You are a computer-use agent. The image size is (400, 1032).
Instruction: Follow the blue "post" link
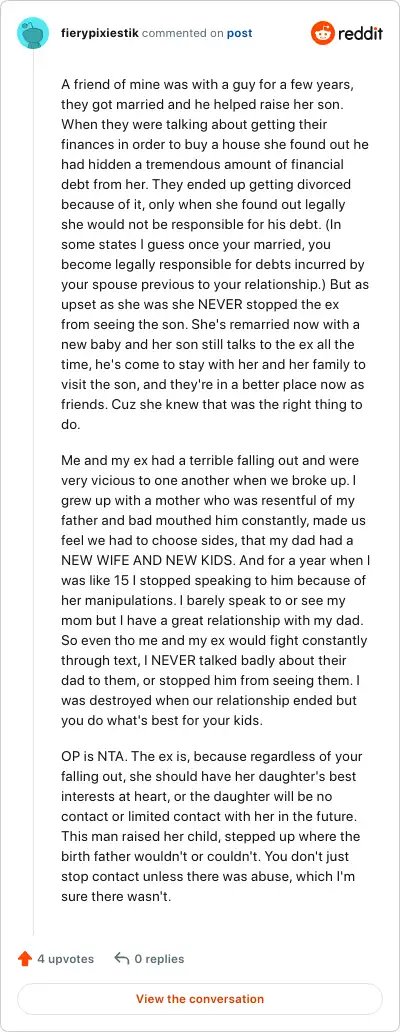tap(239, 33)
